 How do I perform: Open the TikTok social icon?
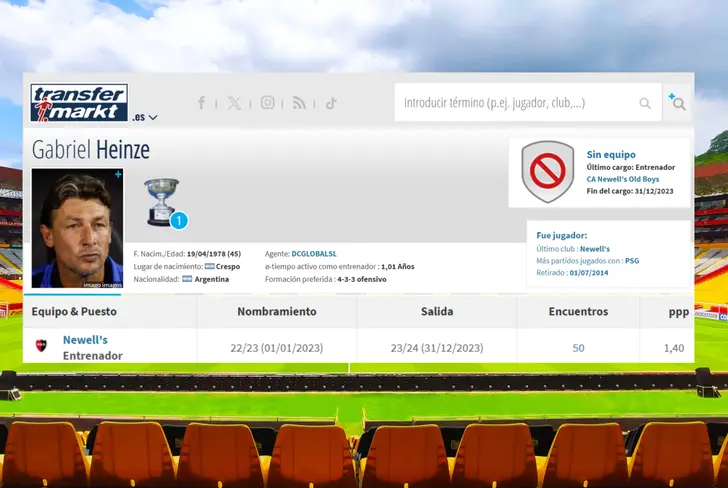coord(331,103)
